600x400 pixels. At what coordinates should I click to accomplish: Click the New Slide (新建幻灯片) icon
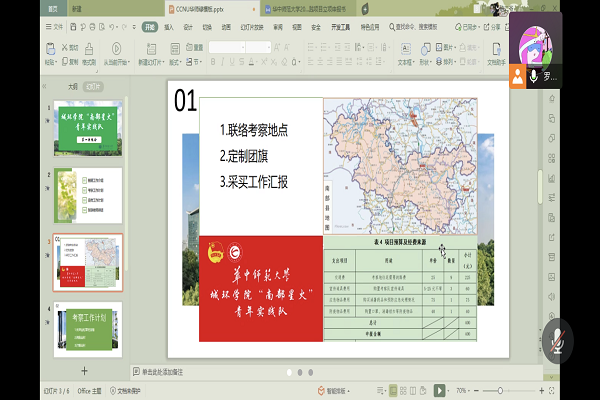click(x=152, y=49)
